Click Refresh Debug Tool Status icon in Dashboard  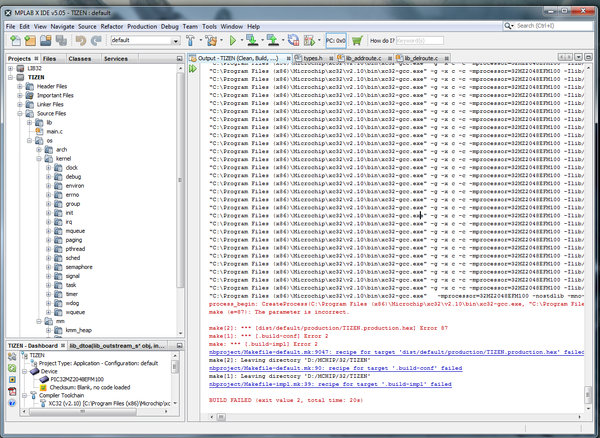(x=12, y=368)
